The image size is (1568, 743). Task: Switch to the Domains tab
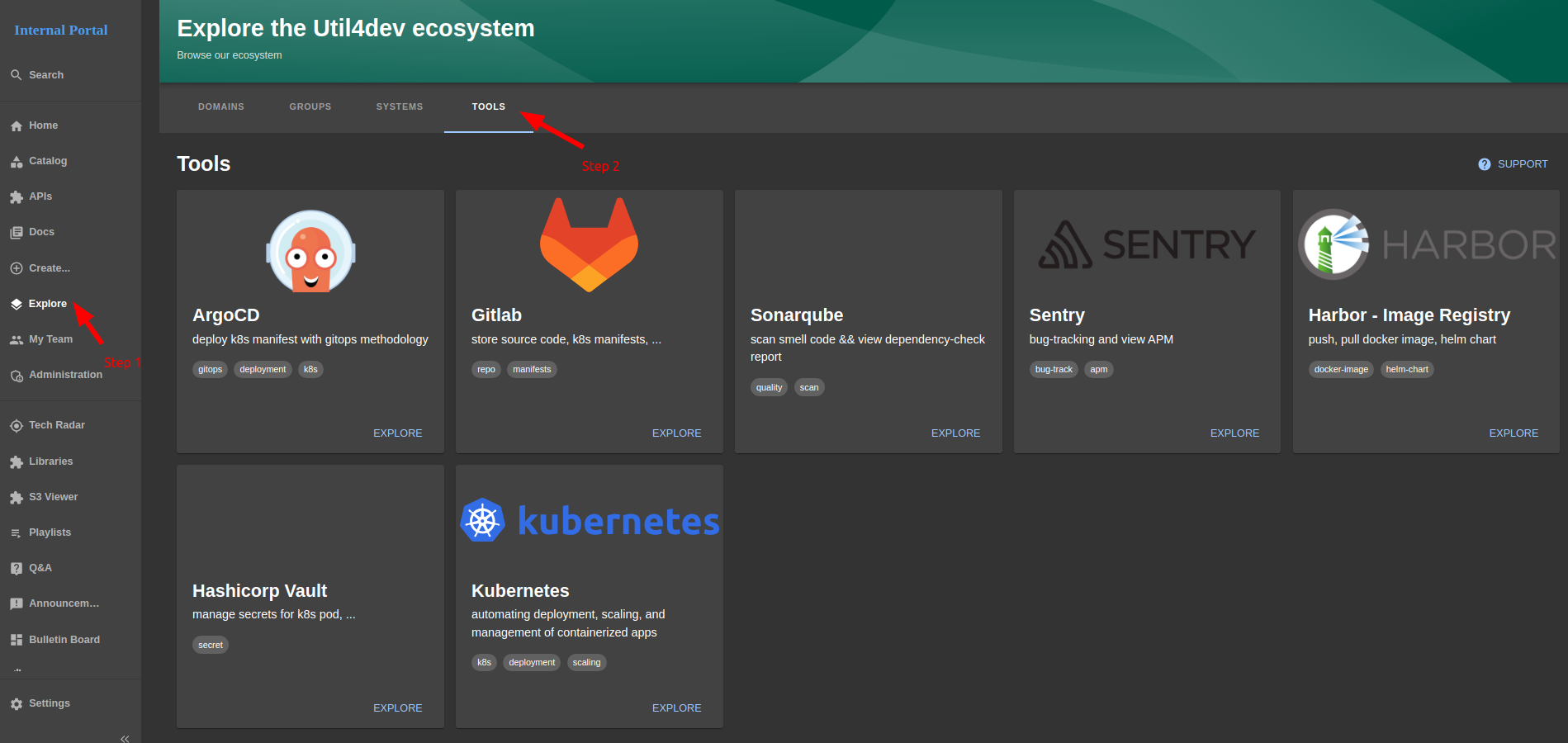(220, 107)
